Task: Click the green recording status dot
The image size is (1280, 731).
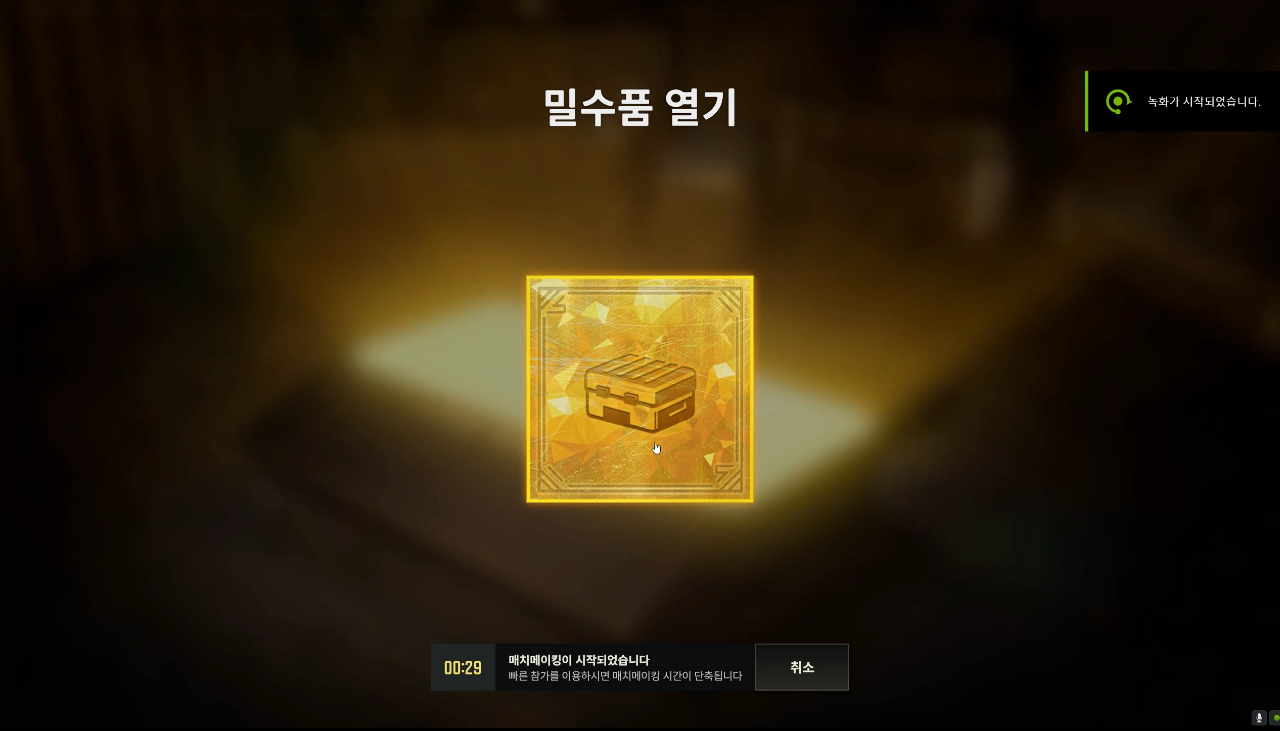Action: (1276, 717)
